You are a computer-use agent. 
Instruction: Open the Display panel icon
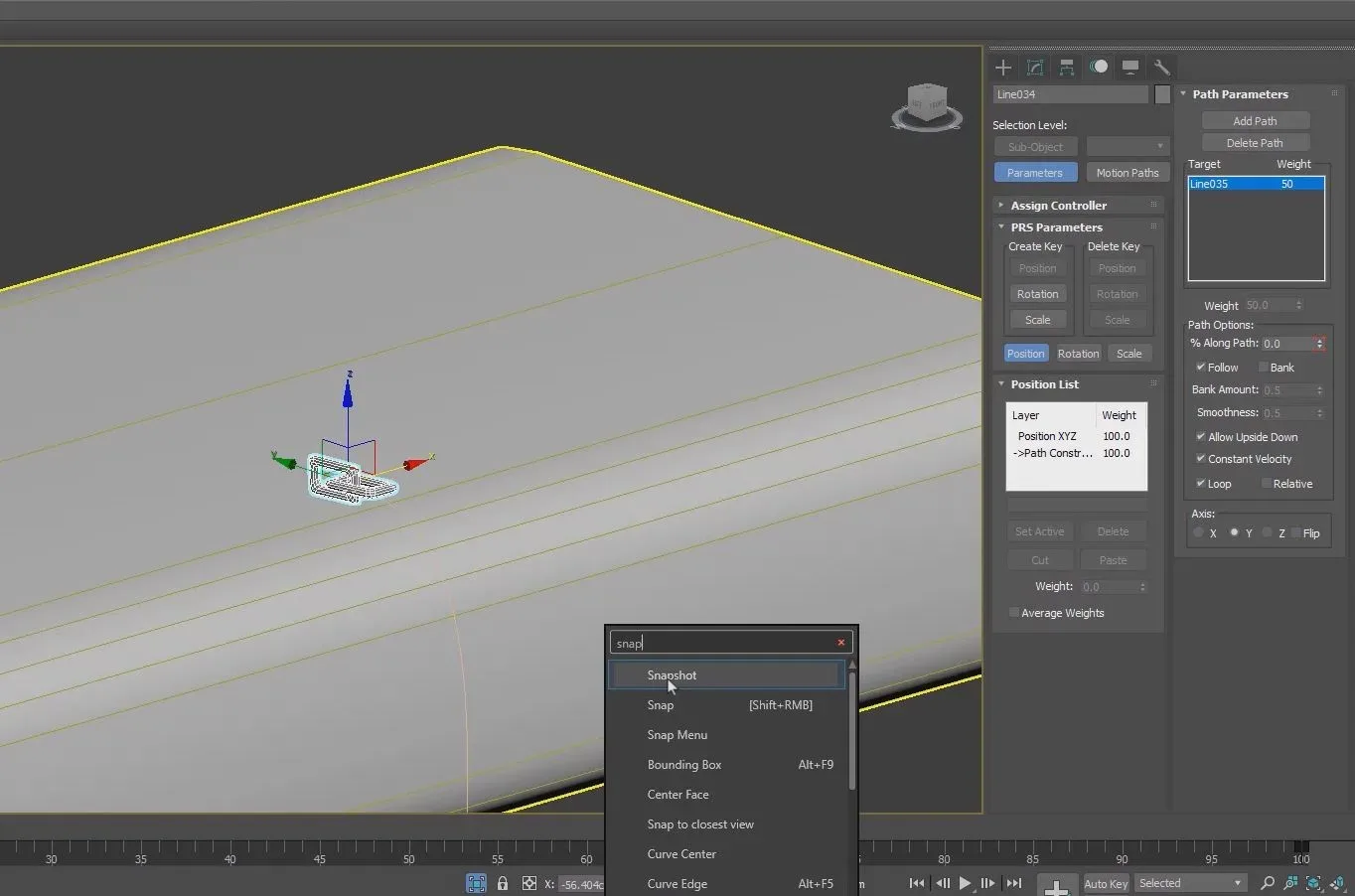pyautogui.click(x=1130, y=68)
